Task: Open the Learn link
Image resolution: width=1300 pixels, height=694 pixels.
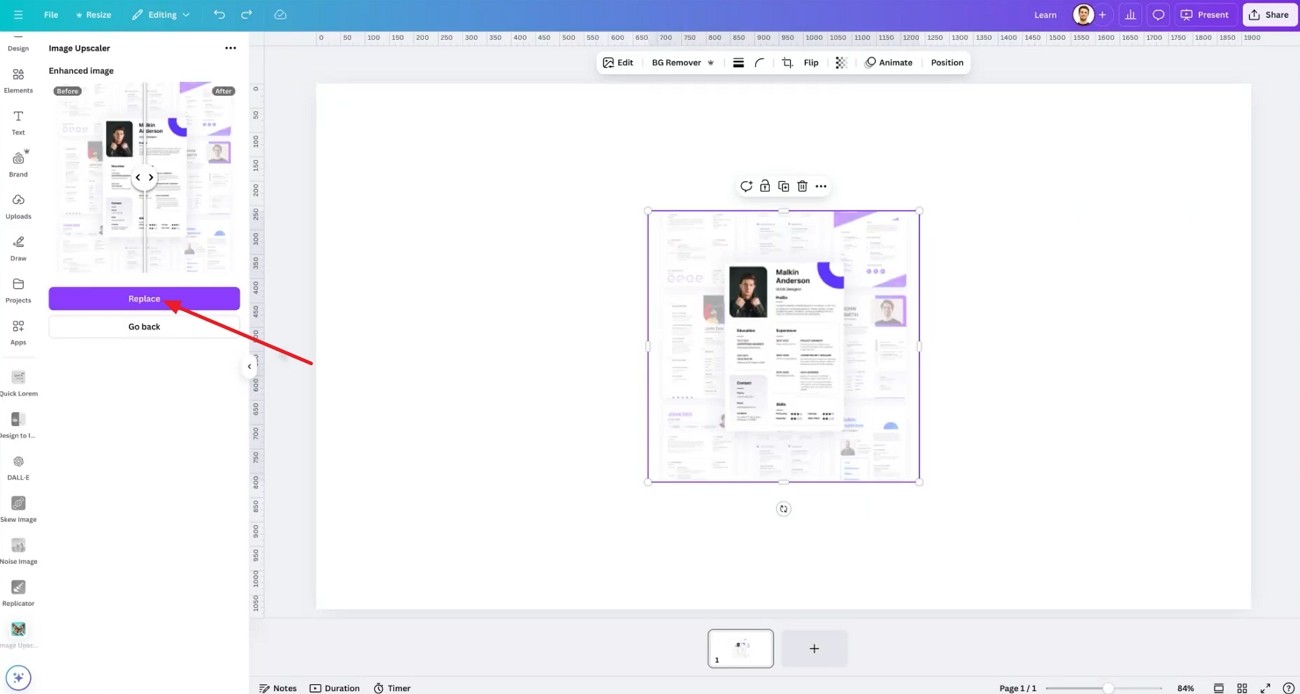Action: pos(1045,15)
